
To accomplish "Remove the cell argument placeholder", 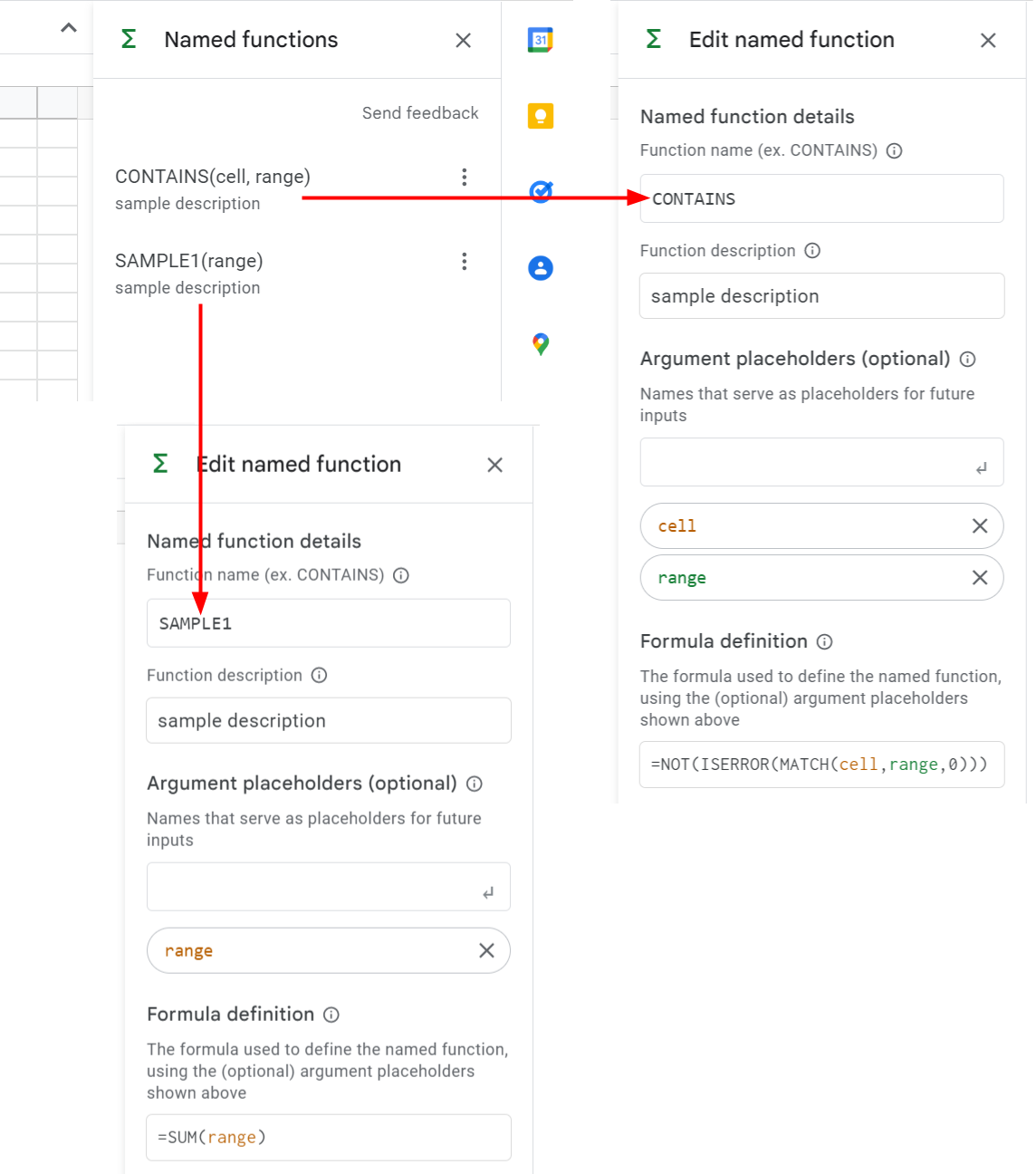I will click(x=979, y=526).
